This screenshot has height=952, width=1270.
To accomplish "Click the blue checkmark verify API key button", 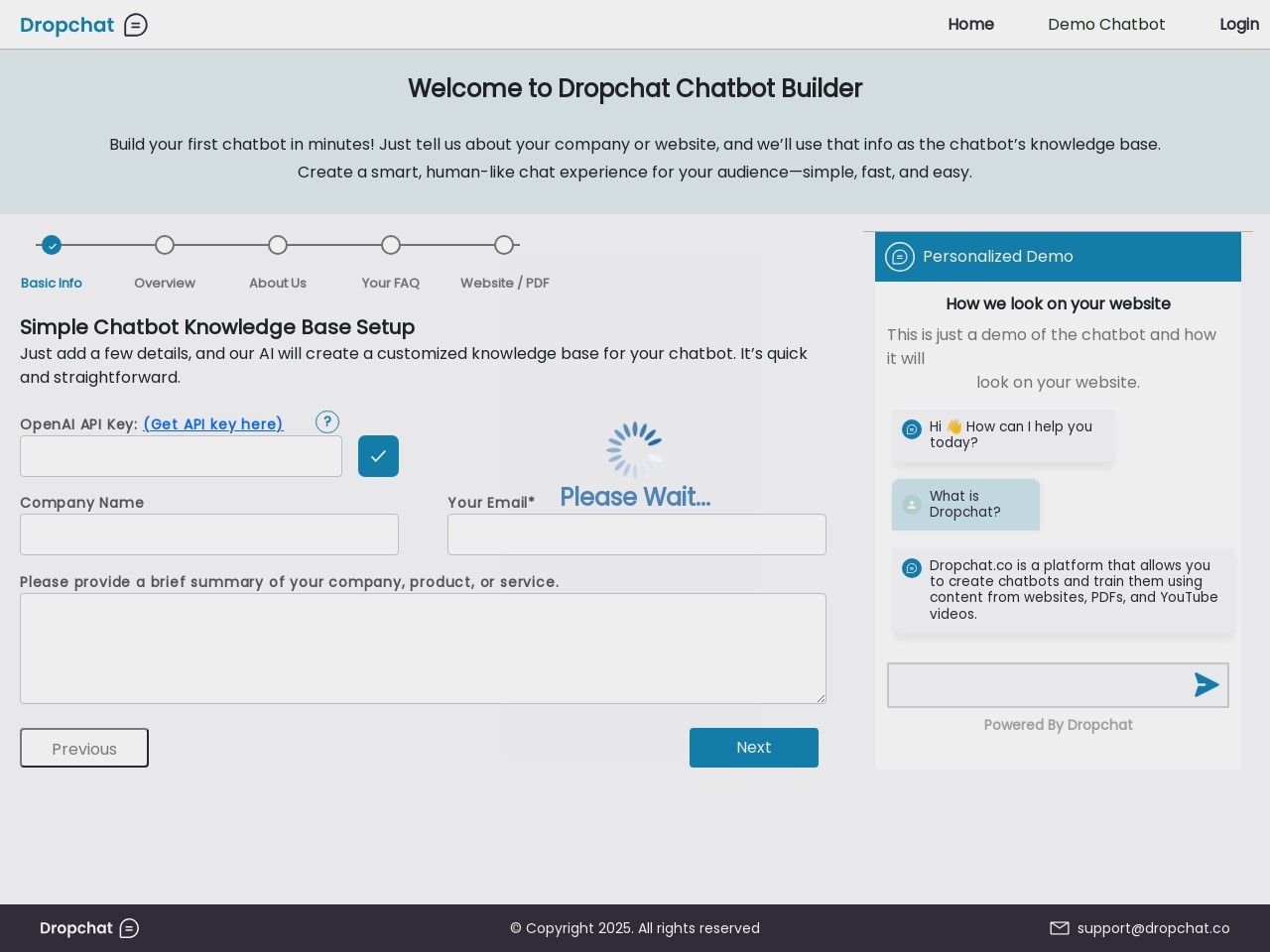I will [x=378, y=456].
